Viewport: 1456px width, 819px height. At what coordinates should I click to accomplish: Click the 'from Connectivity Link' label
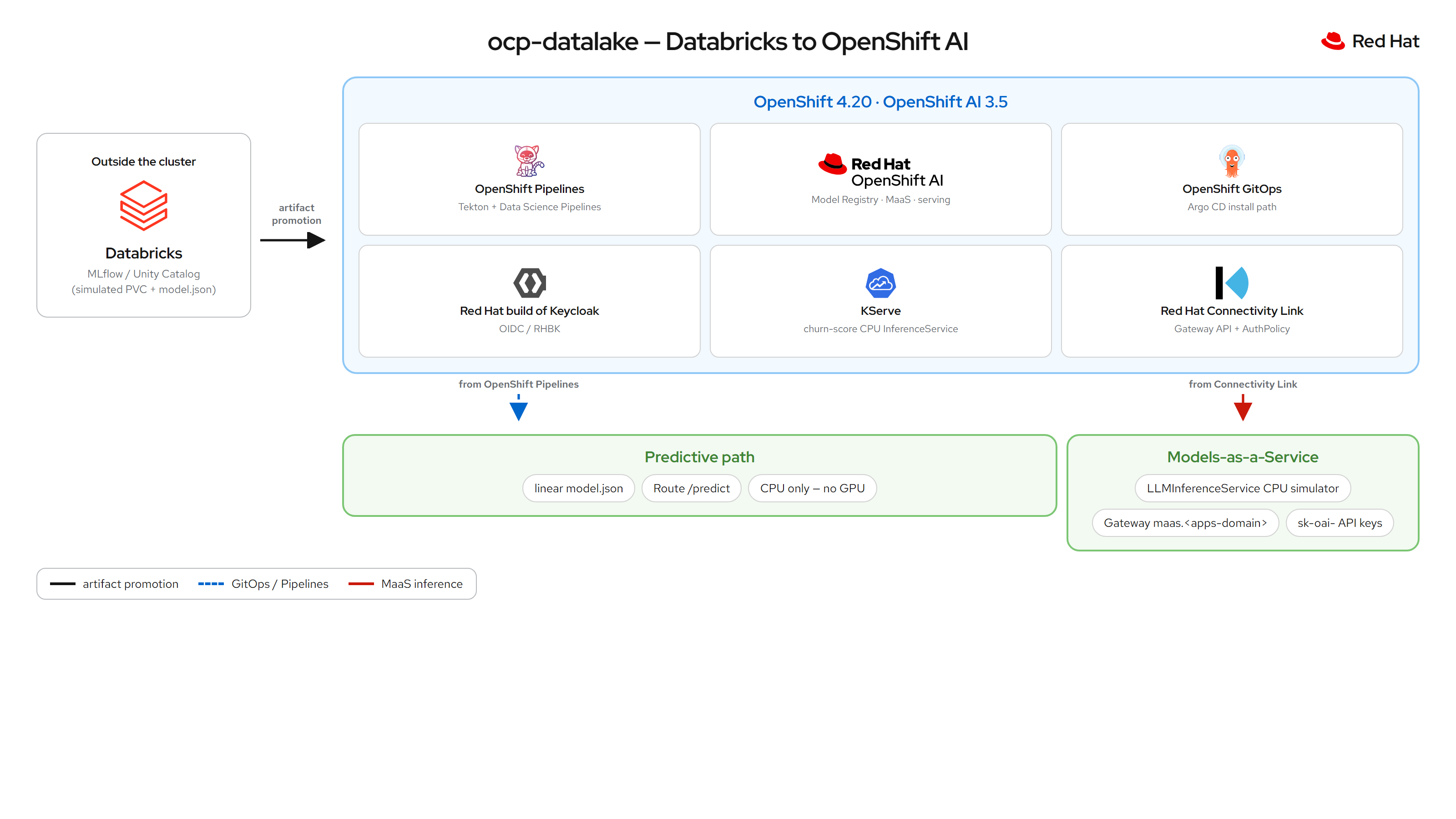click(1242, 384)
